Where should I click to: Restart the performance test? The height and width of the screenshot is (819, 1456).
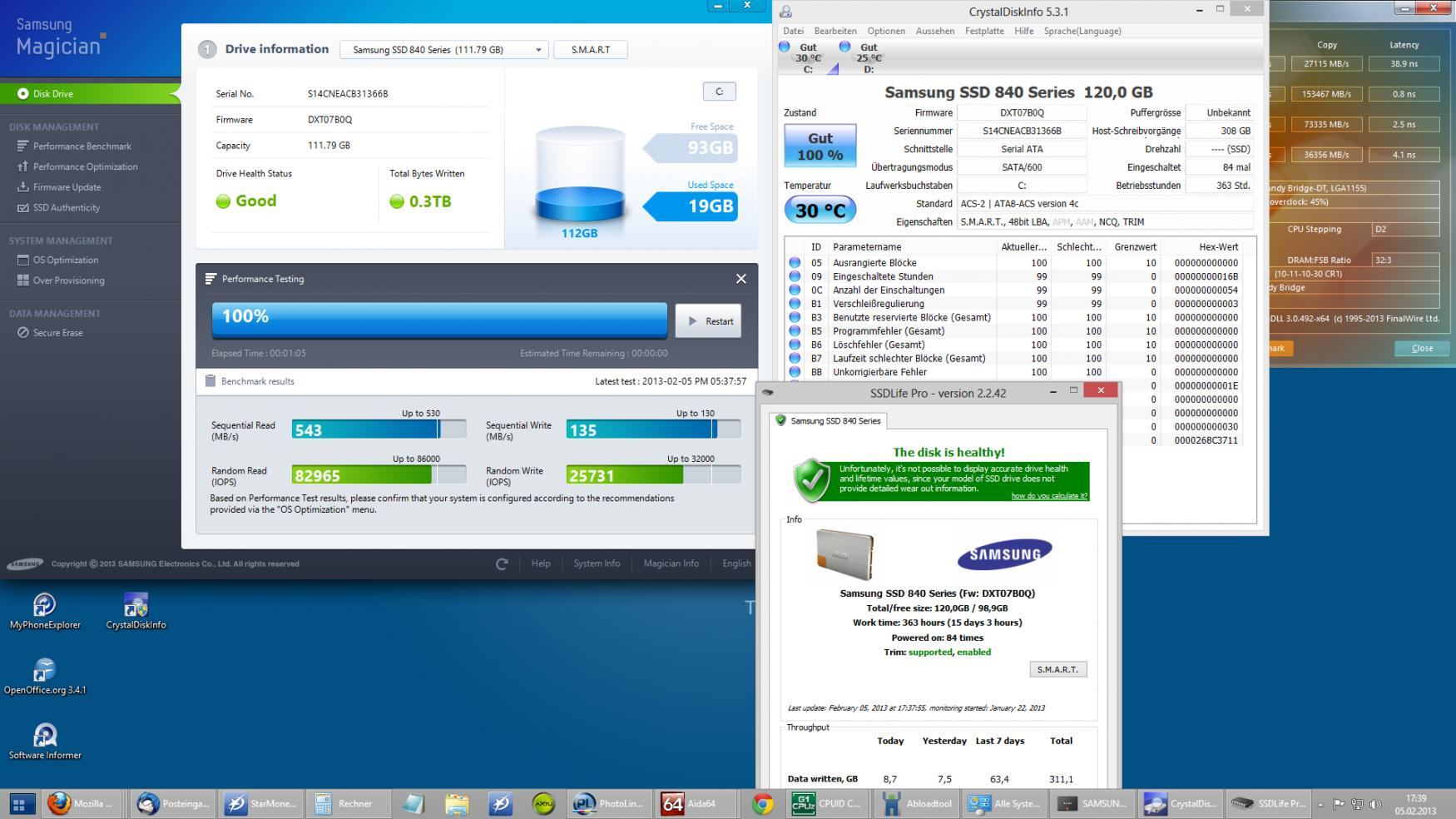[x=708, y=321]
